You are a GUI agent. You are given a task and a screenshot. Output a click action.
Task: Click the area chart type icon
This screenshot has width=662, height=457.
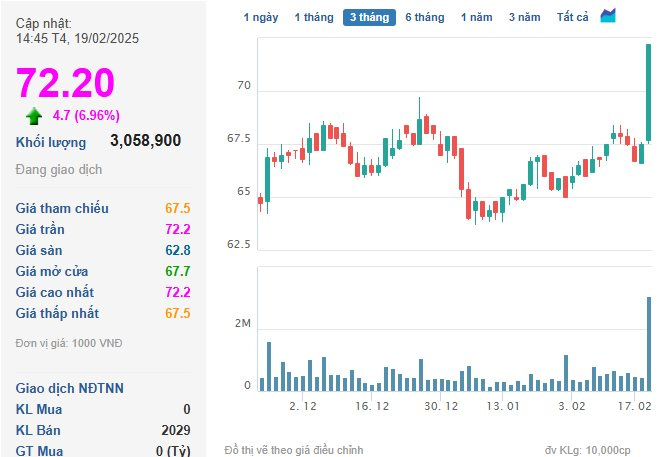[x=608, y=16]
